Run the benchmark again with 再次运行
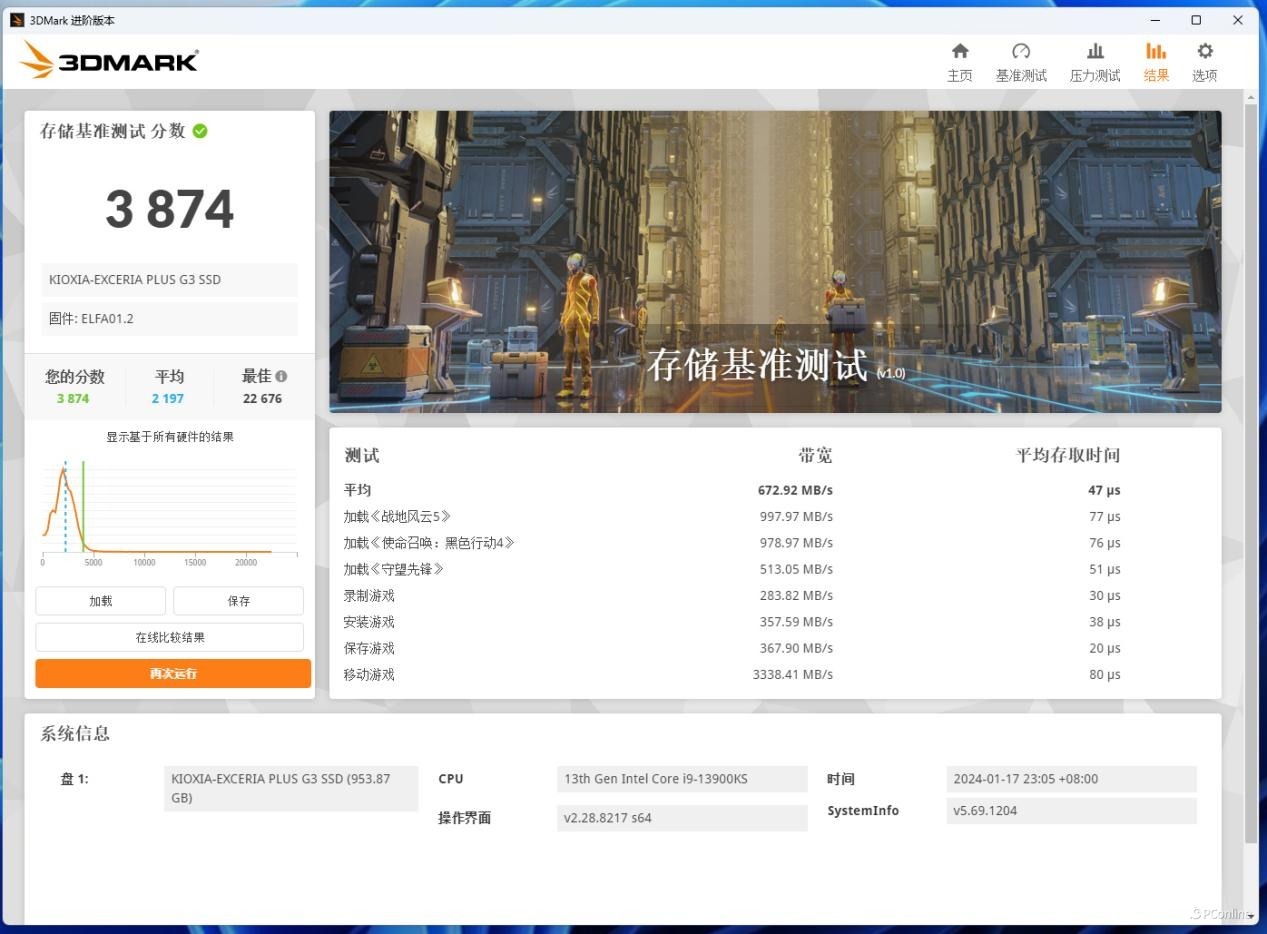1267x934 pixels. 172,673
